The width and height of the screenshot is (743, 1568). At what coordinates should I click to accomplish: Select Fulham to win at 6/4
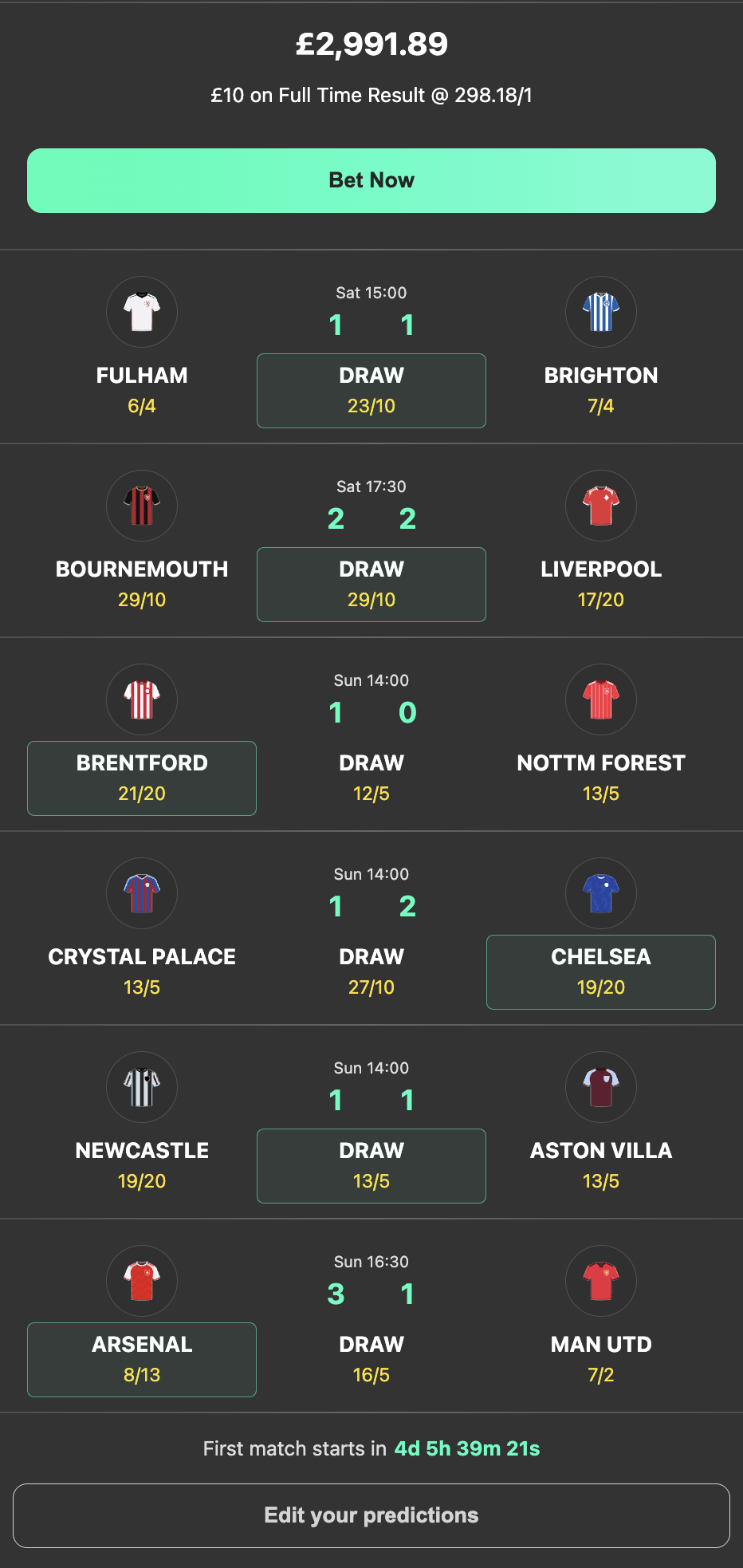pos(142,390)
